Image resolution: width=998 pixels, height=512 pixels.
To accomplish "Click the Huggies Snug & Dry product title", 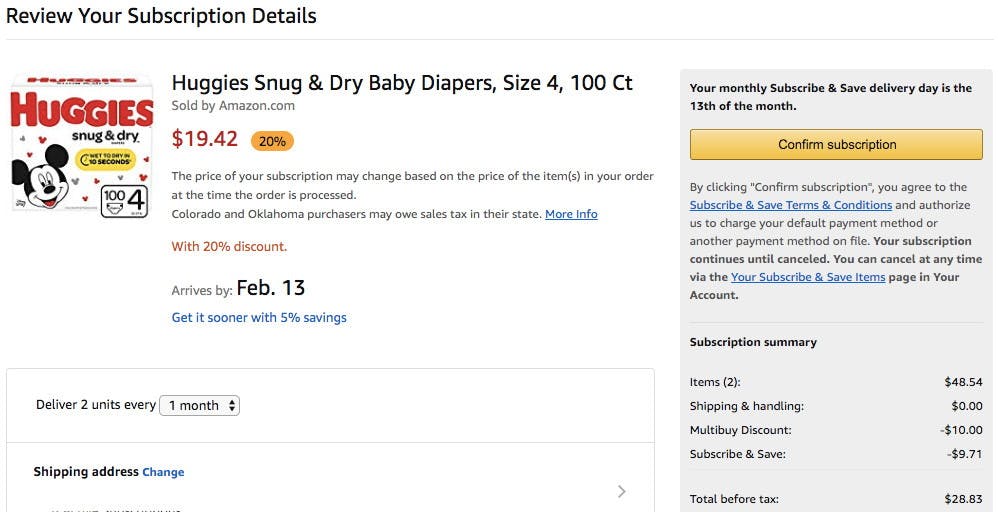I will [x=402, y=83].
